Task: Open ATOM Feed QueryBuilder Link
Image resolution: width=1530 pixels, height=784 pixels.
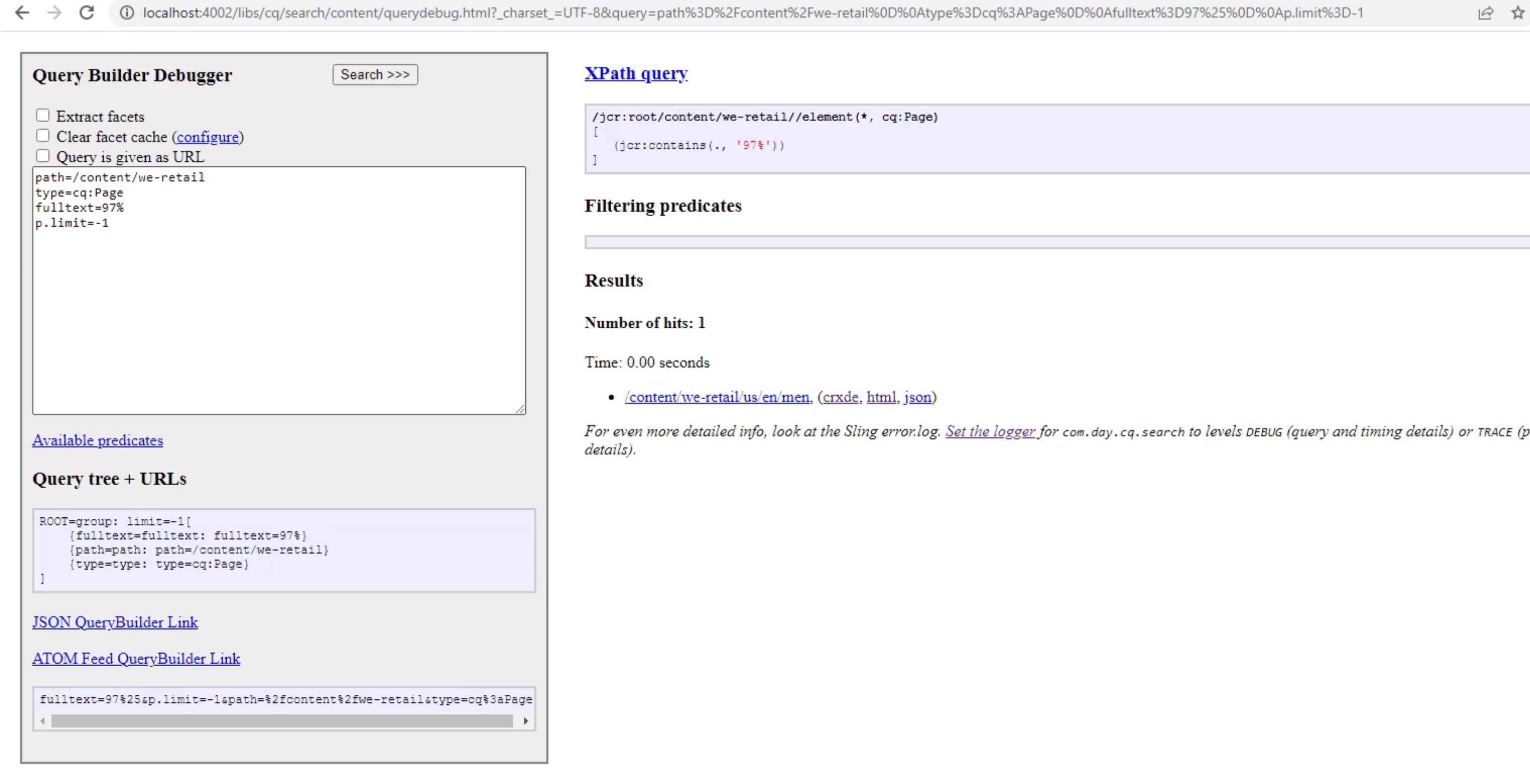Action: (136, 658)
